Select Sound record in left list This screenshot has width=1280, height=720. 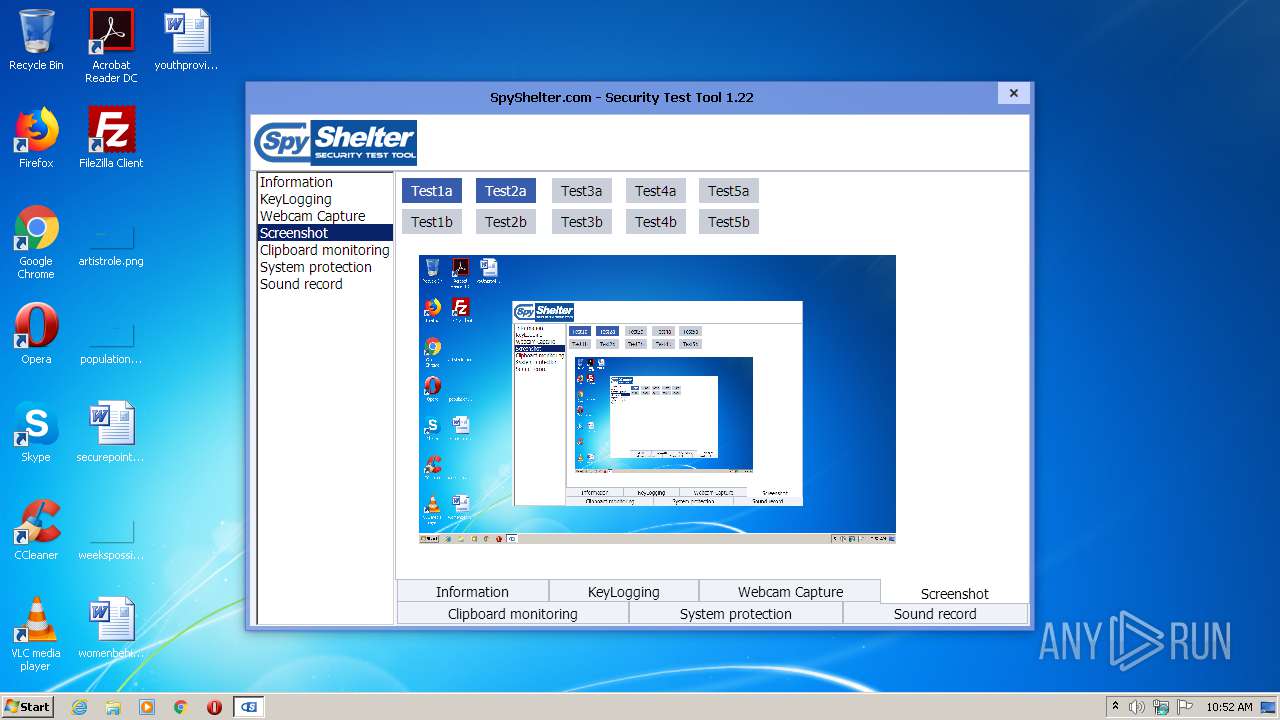tap(325, 284)
